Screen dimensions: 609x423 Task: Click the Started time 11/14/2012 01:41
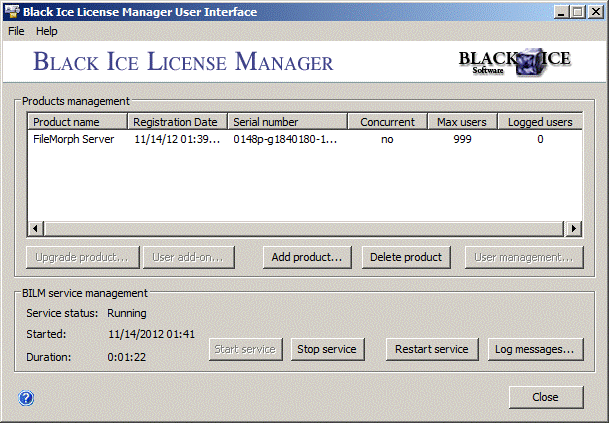[151, 334]
